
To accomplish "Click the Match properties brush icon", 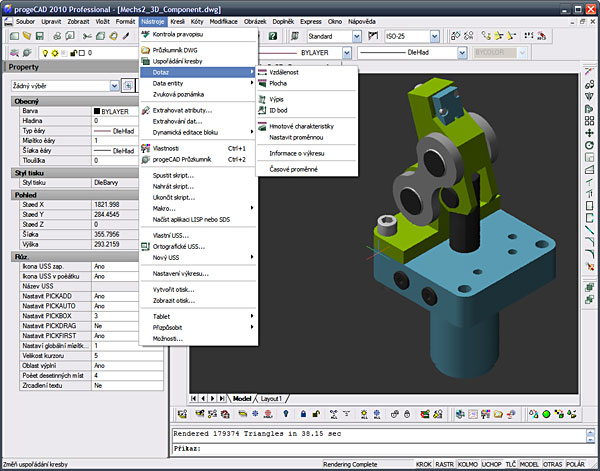I will tap(126, 36).
